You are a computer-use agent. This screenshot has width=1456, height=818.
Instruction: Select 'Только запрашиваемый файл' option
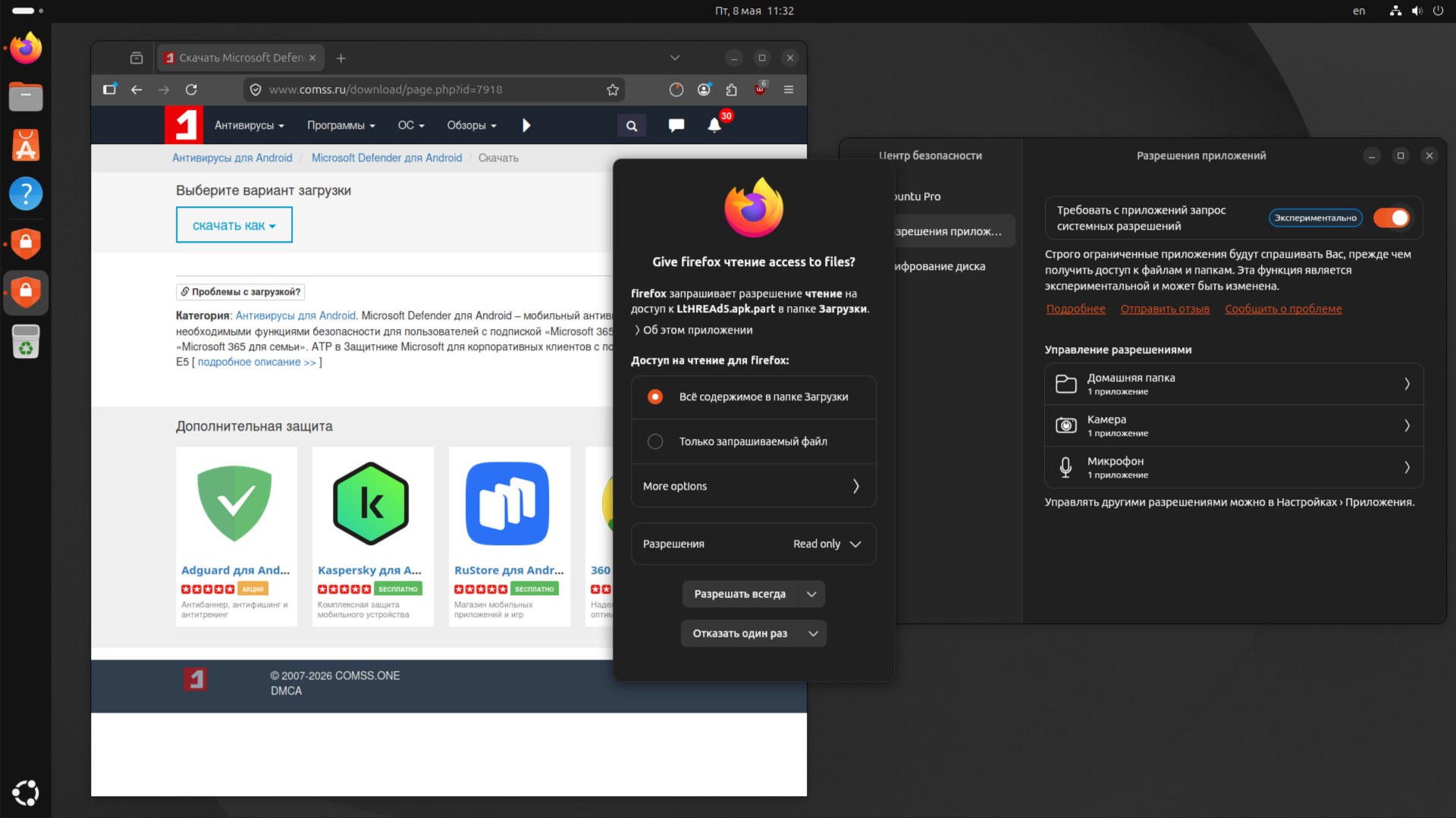(x=754, y=441)
